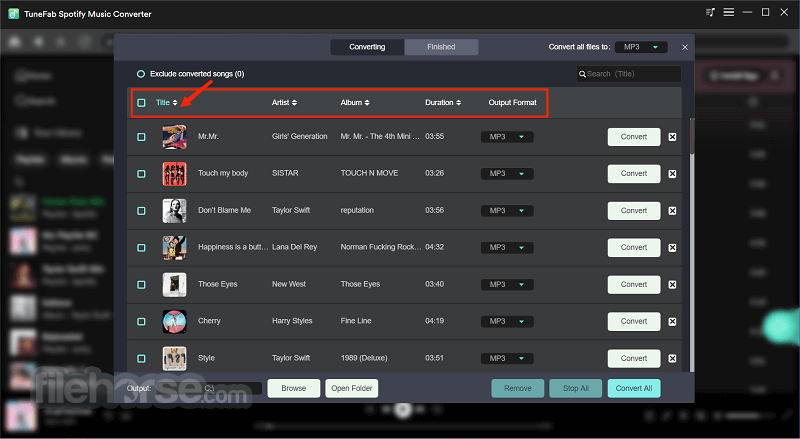Image resolution: width=800 pixels, height=439 pixels.
Task: Open Touch my body album cover thumbnail
Action: point(174,174)
